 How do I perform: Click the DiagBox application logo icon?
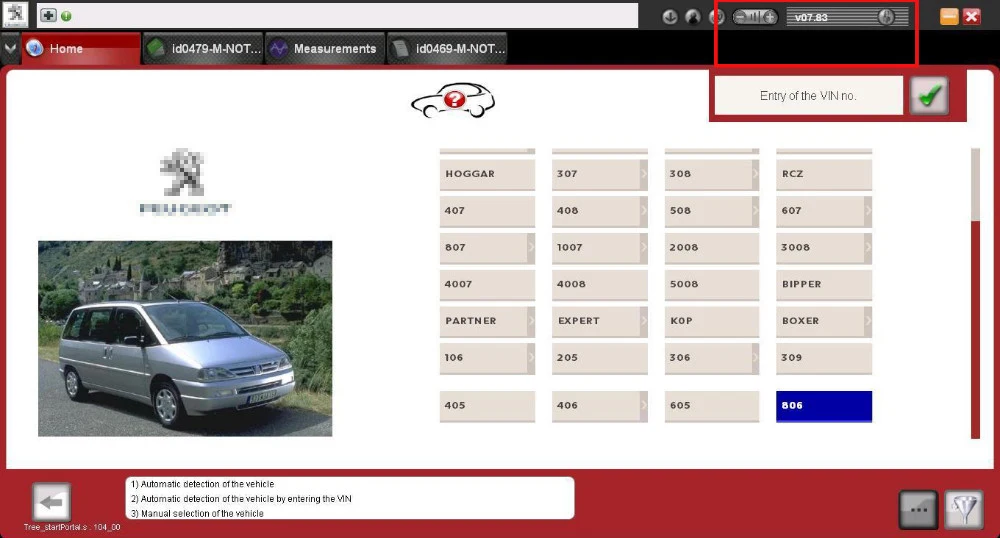pyautogui.click(x=15, y=14)
